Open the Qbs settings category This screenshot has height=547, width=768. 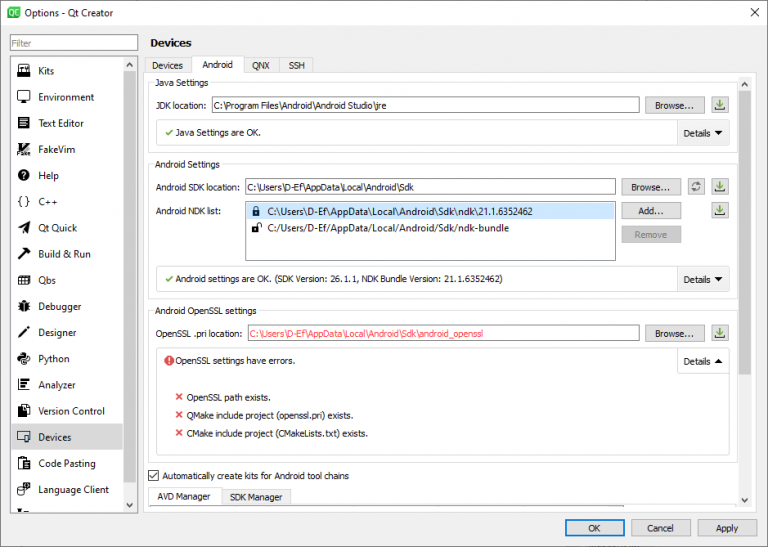[x=67, y=280]
